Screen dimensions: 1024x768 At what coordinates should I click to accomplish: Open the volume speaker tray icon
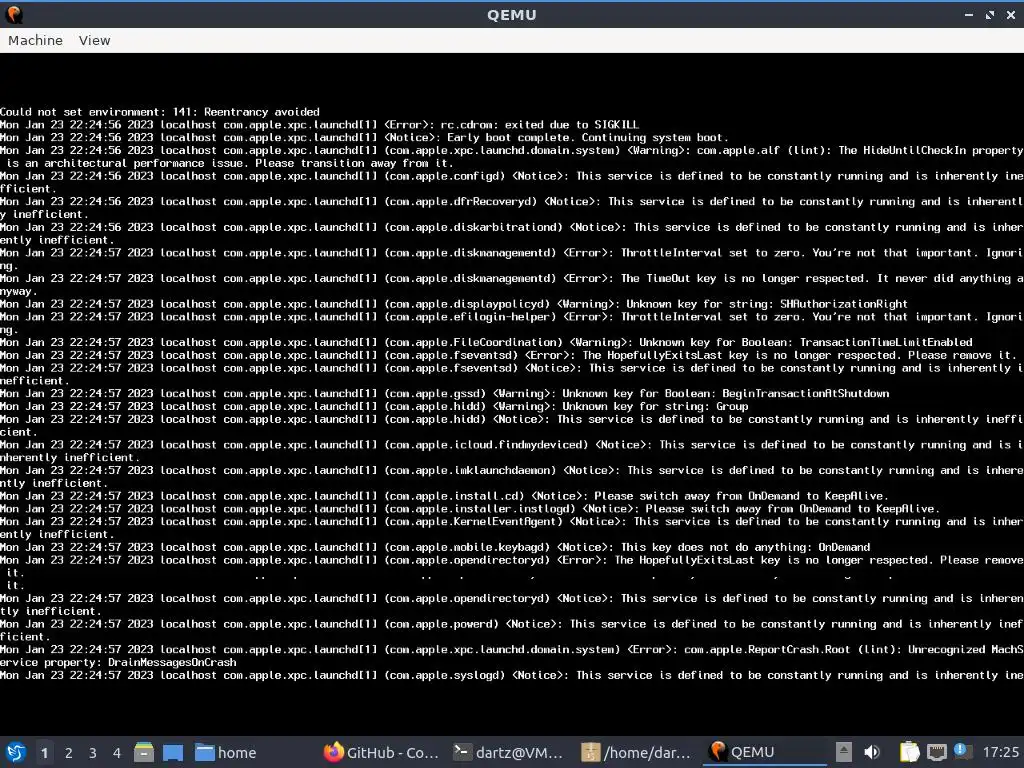tap(872, 752)
